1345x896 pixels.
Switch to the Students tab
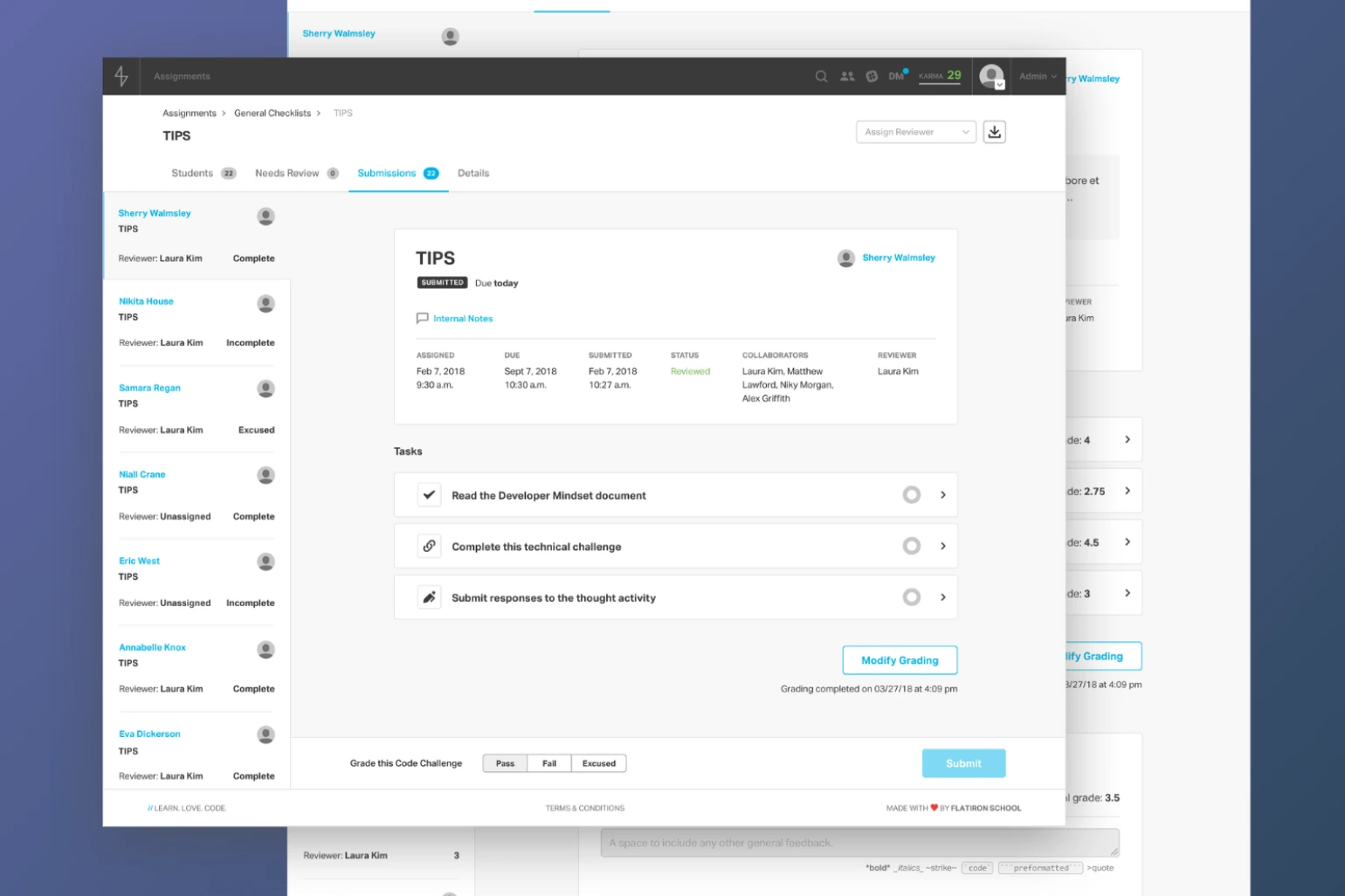click(x=203, y=173)
